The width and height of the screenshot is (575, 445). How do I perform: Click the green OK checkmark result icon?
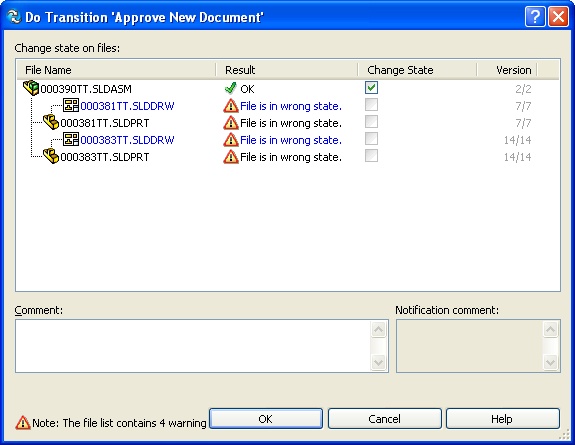(230, 88)
